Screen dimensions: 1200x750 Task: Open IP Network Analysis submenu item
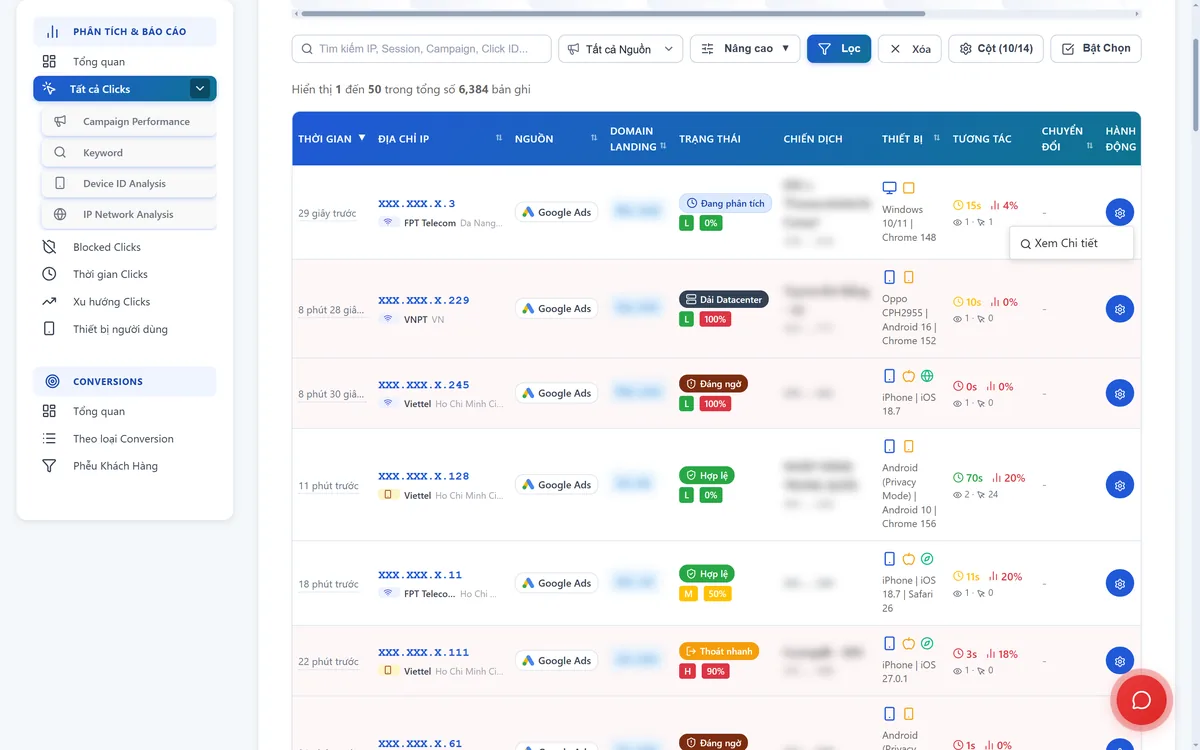pos(129,214)
